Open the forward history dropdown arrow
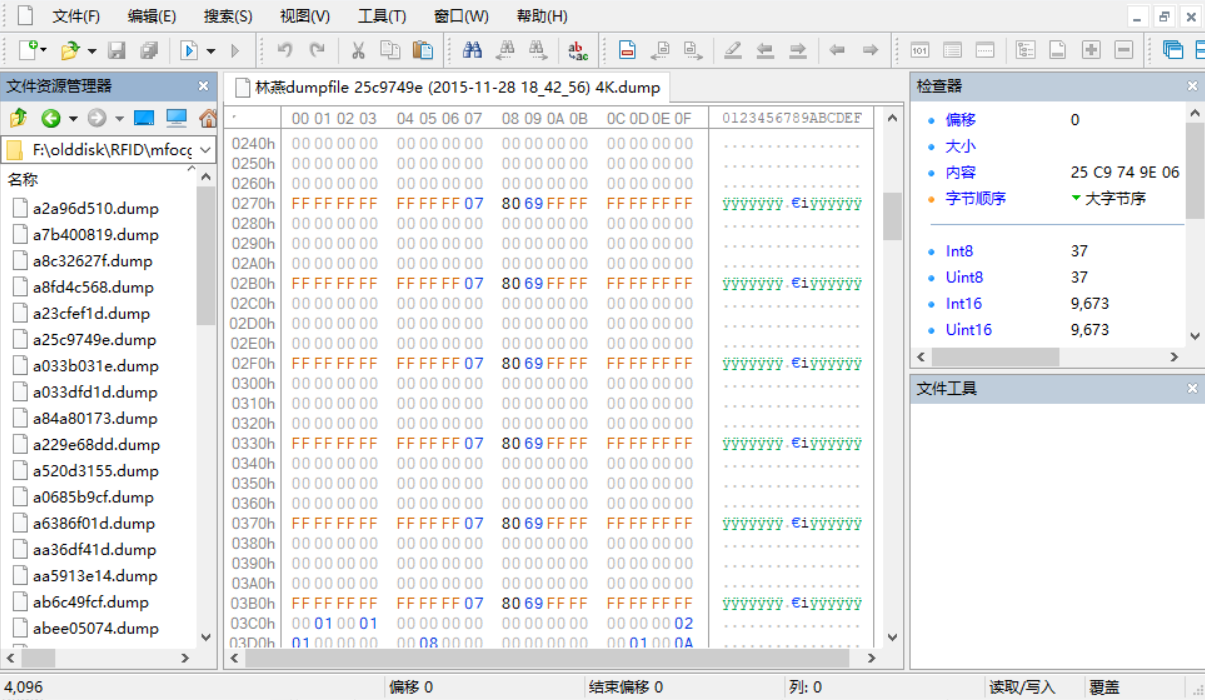 tap(119, 118)
